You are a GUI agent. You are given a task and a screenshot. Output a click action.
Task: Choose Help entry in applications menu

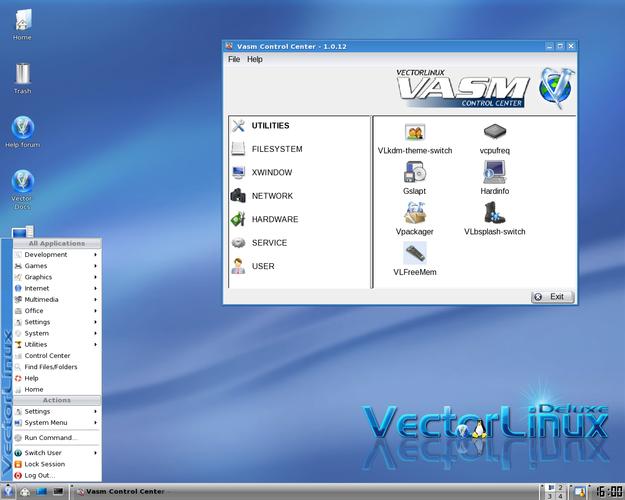tap(57, 378)
